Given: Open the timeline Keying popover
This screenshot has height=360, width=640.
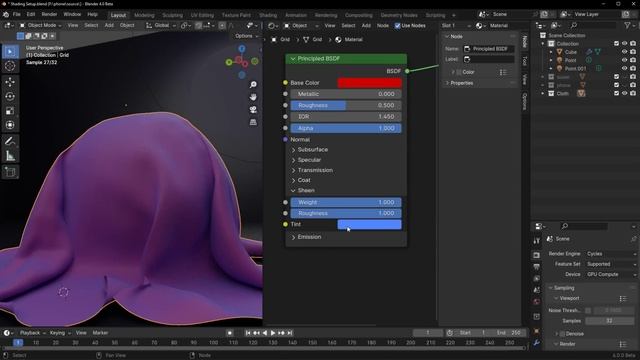Looking at the screenshot, I should (60, 333).
